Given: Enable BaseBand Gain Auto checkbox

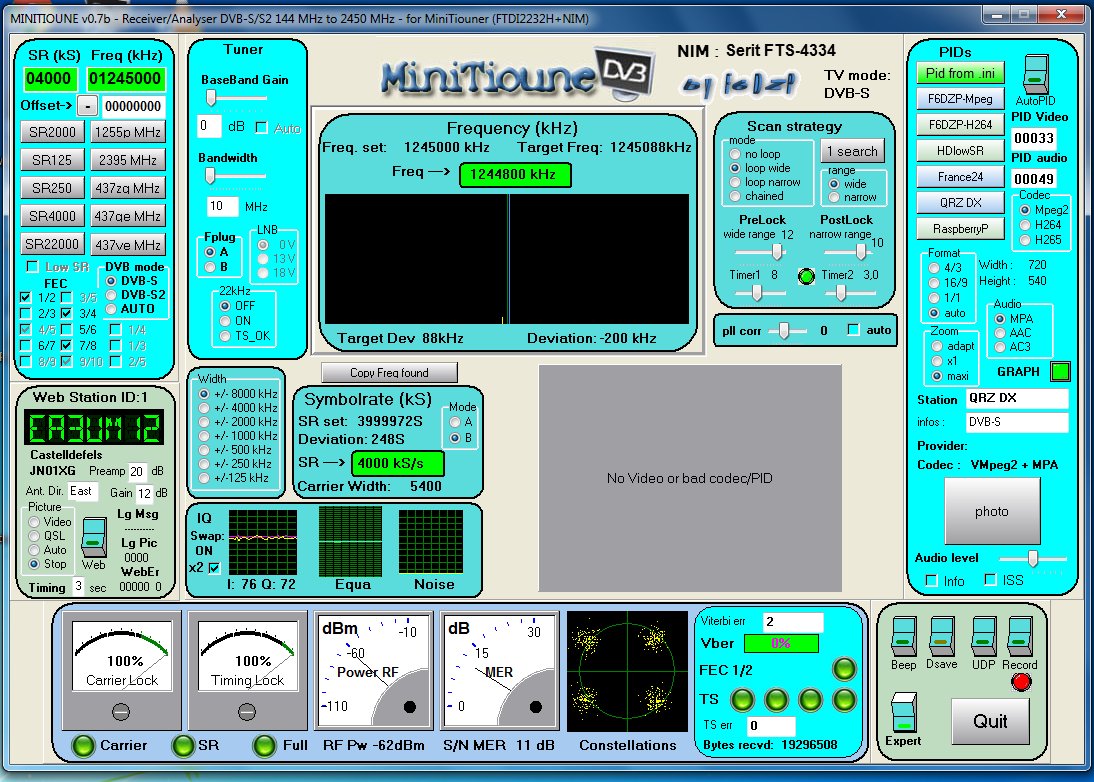Looking at the screenshot, I should 262,127.
